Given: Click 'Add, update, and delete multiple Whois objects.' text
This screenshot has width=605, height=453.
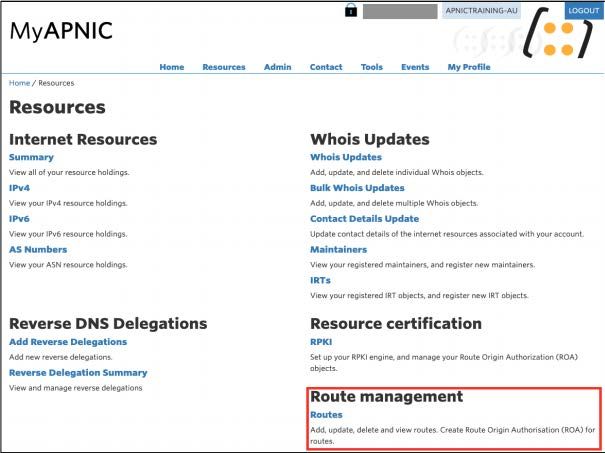Looking at the screenshot, I should point(394,203).
